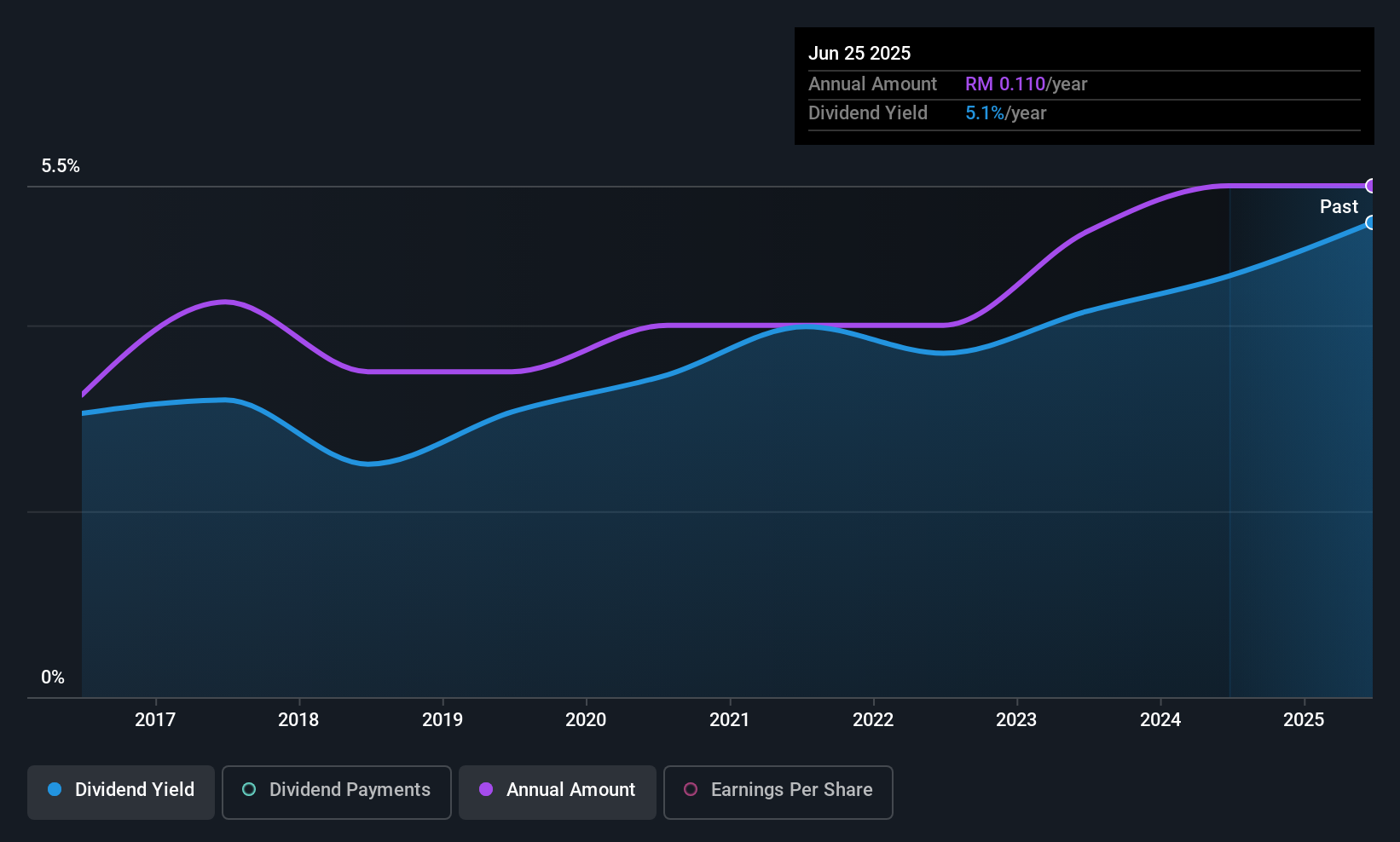Click the Jun 25 2025 tooltip date
The width and height of the screenshot is (1400, 842).
(859, 53)
